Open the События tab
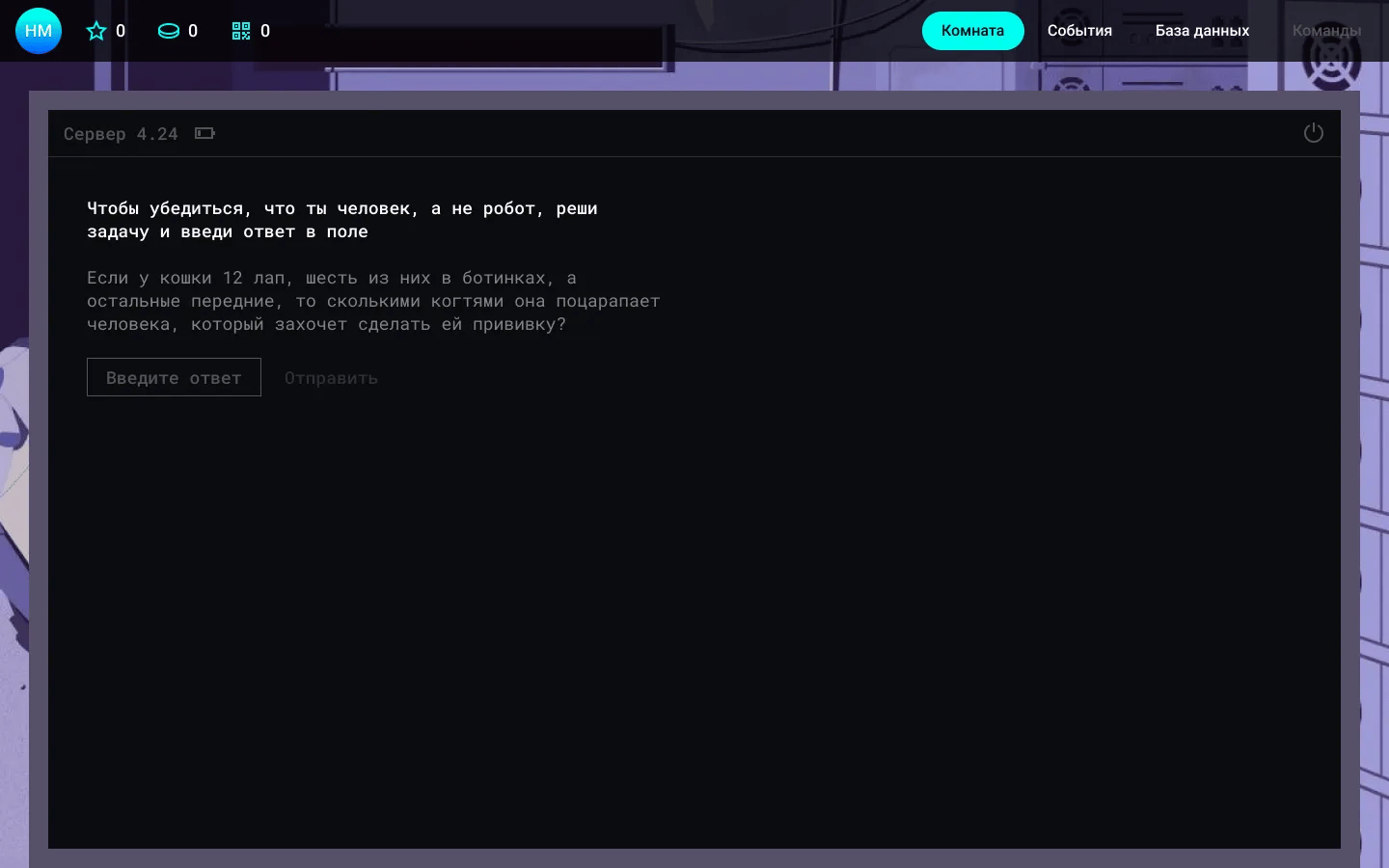The image size is (1389, 868). coord(1079,31)
